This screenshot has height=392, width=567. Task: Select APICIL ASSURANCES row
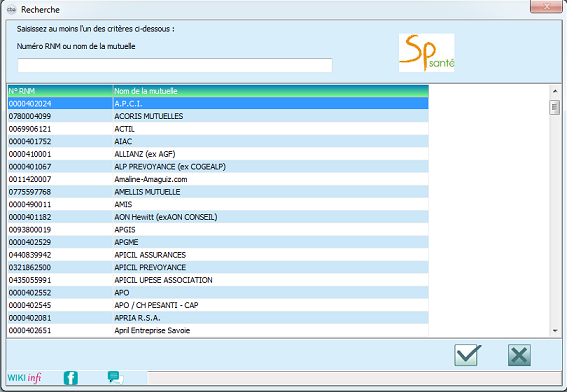(x=218, y=255)
